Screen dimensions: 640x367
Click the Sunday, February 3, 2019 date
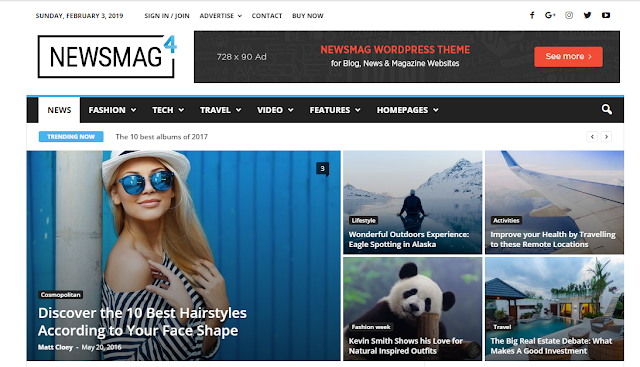[79, 16]
